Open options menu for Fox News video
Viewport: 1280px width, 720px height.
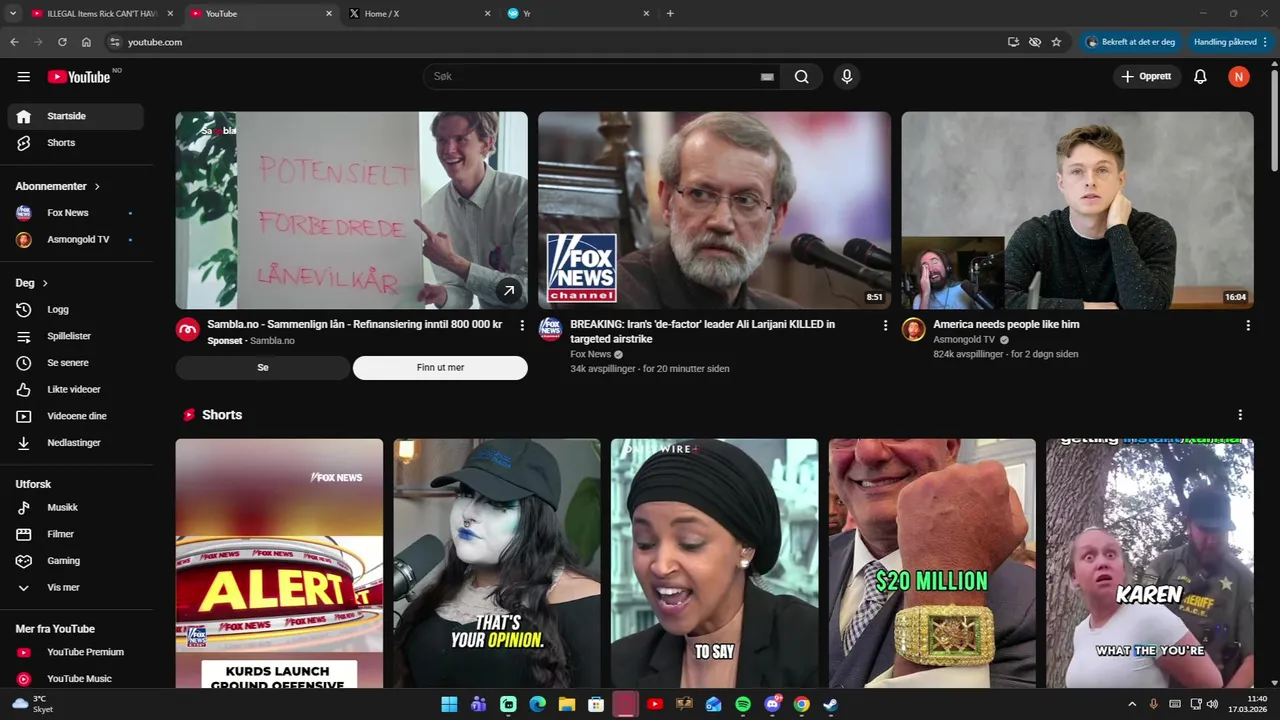point(885,325)
